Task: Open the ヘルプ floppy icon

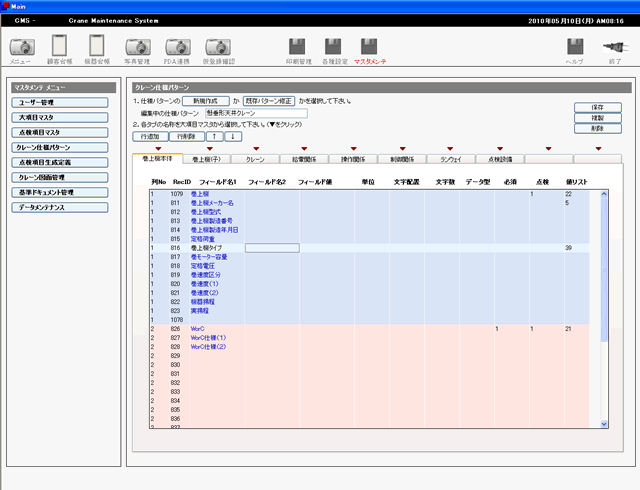Action: click(575, 47)
